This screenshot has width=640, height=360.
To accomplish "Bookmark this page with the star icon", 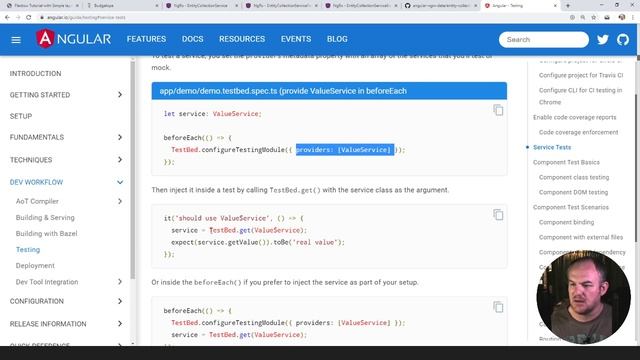I will [594, 18].
